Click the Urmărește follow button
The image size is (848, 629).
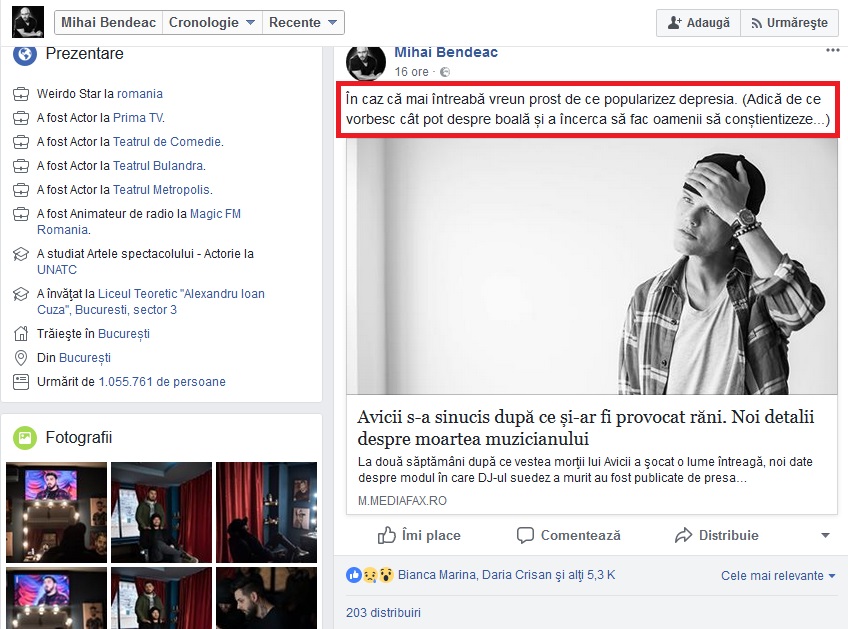click(789, 22)
